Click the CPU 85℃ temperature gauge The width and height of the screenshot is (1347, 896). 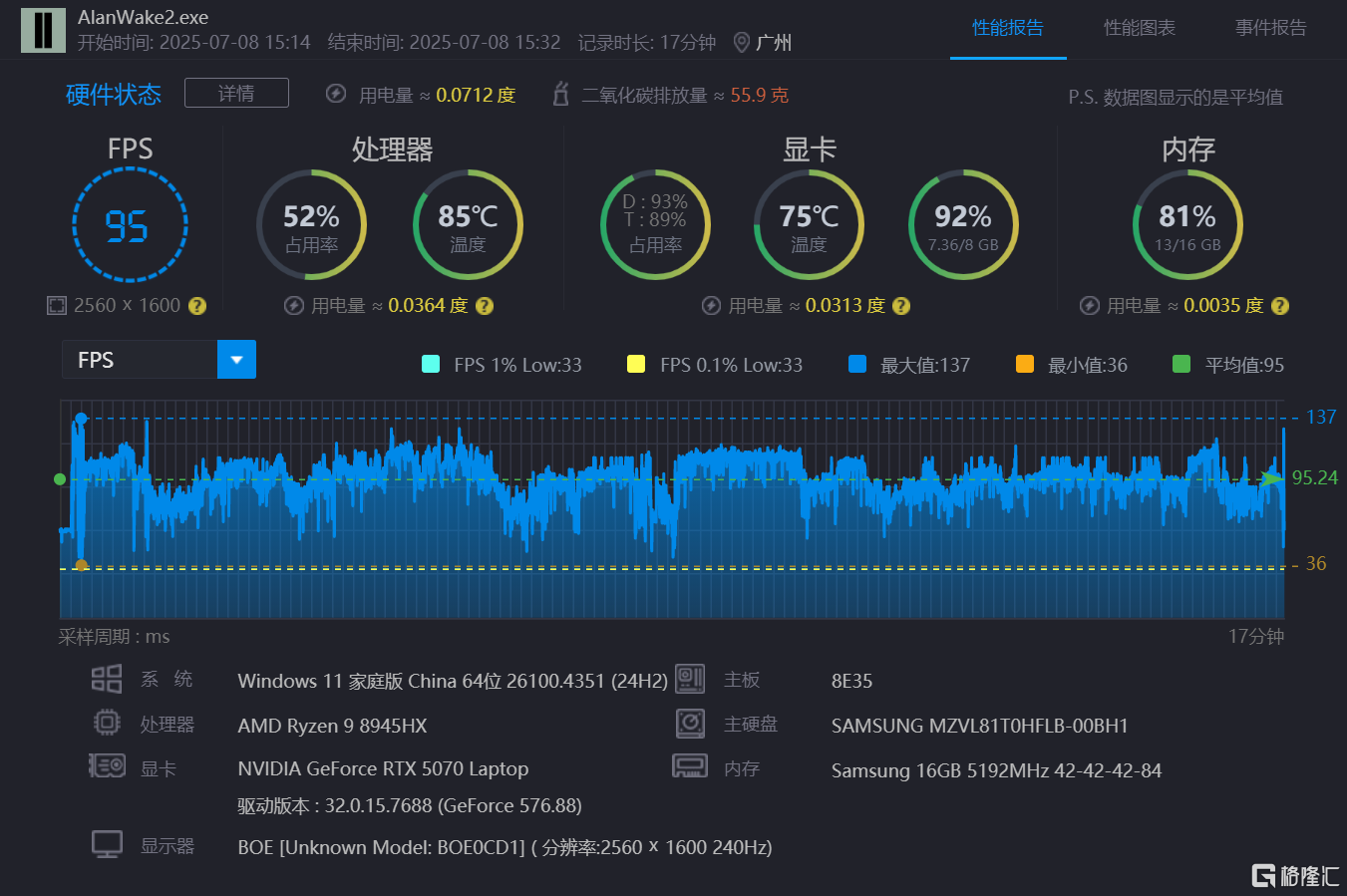[x=468, y=225]
